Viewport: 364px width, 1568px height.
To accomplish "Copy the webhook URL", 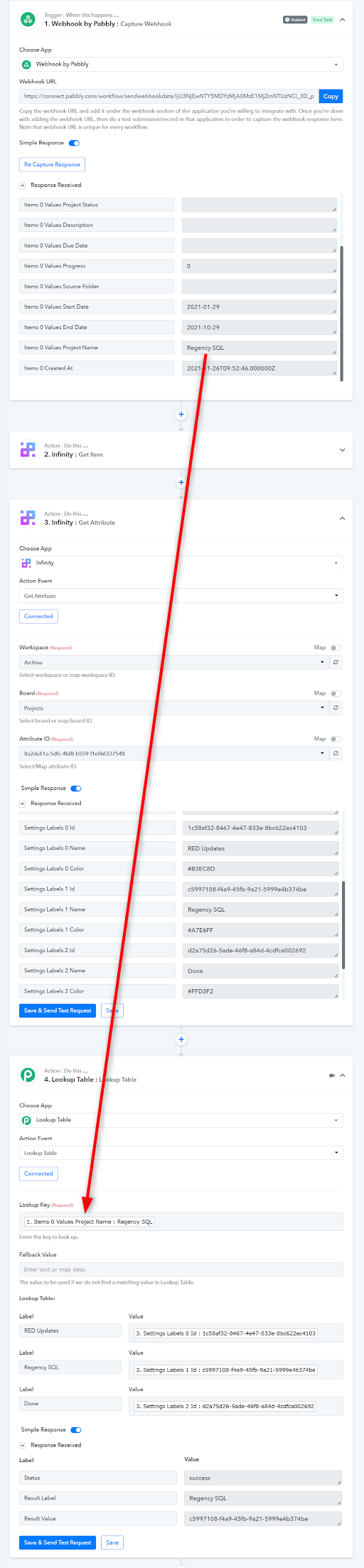I will coord(331,96).
